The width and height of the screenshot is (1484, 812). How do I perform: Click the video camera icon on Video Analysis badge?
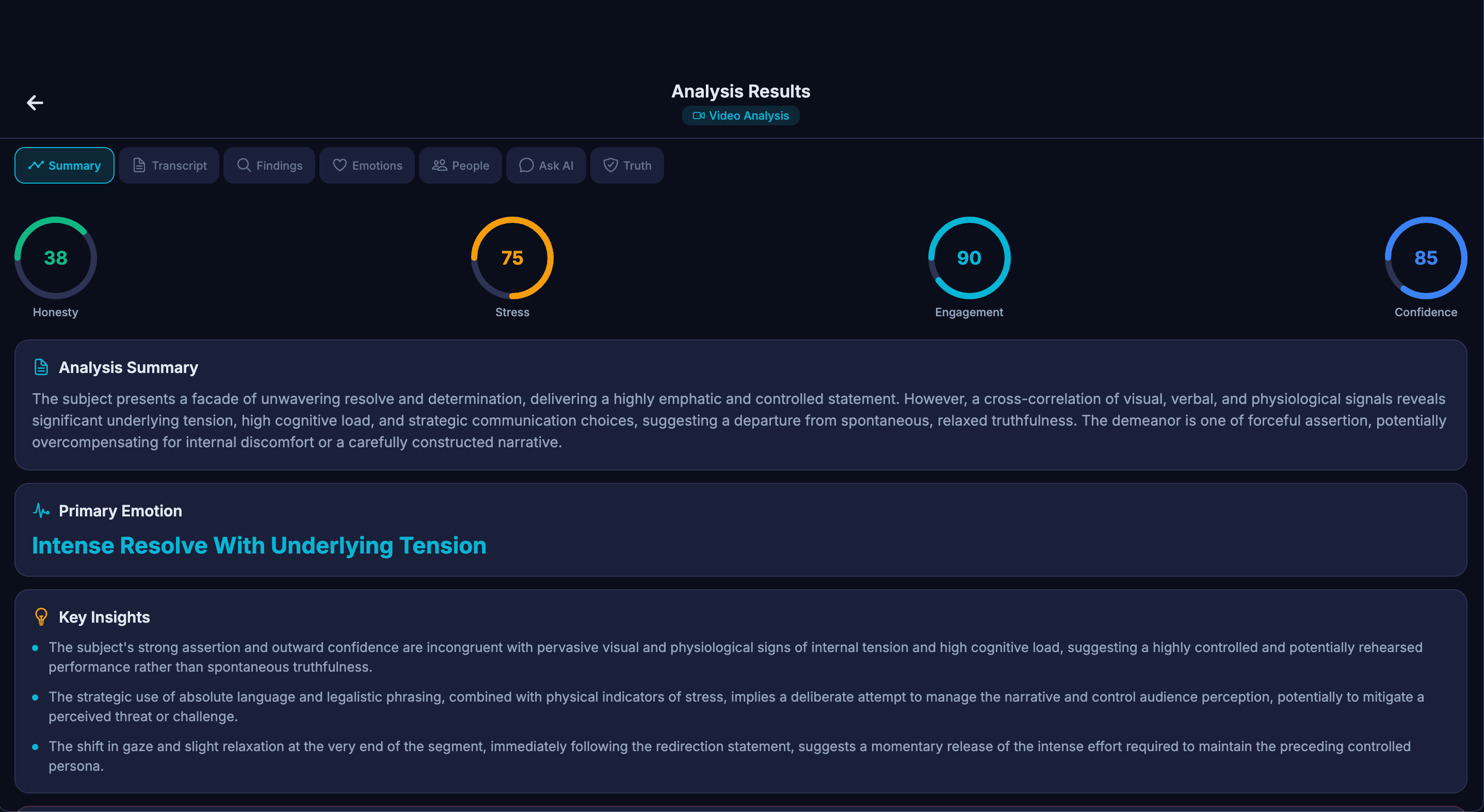click(x=698, y=115)
